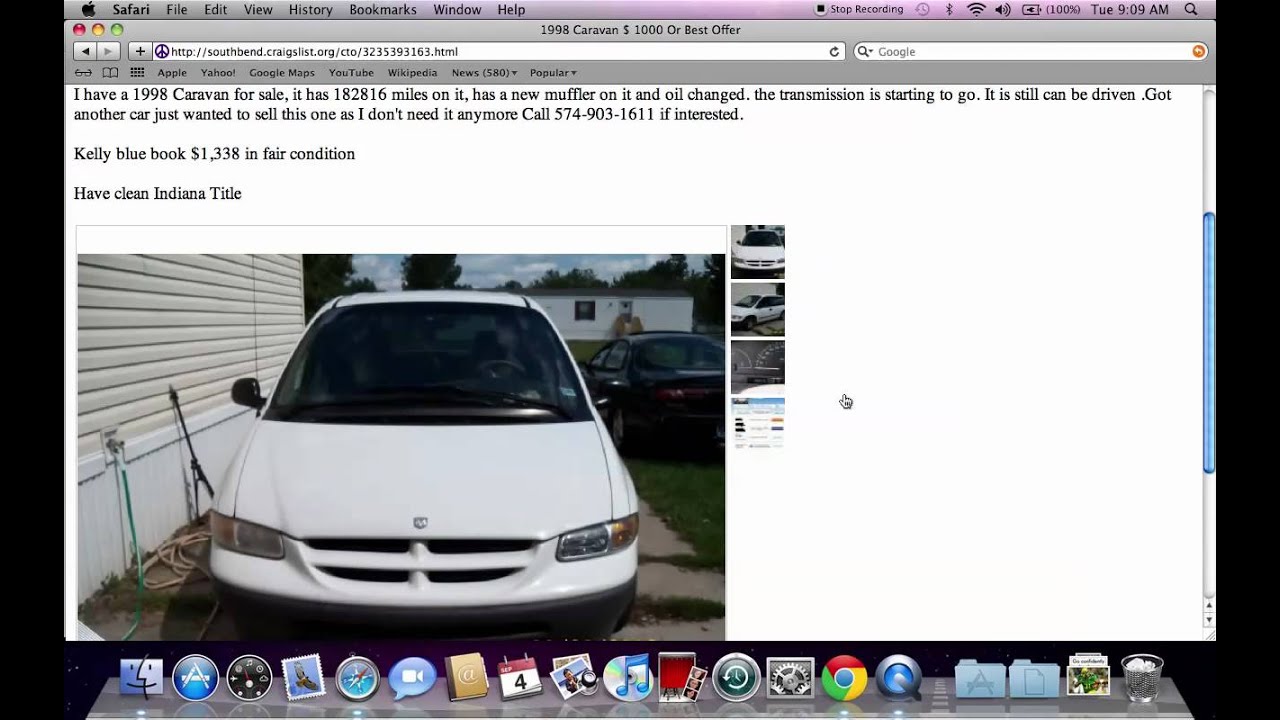The image size is (1280, 720).
Task: Go back using Safari's back arrow
Action: [85, 51]
